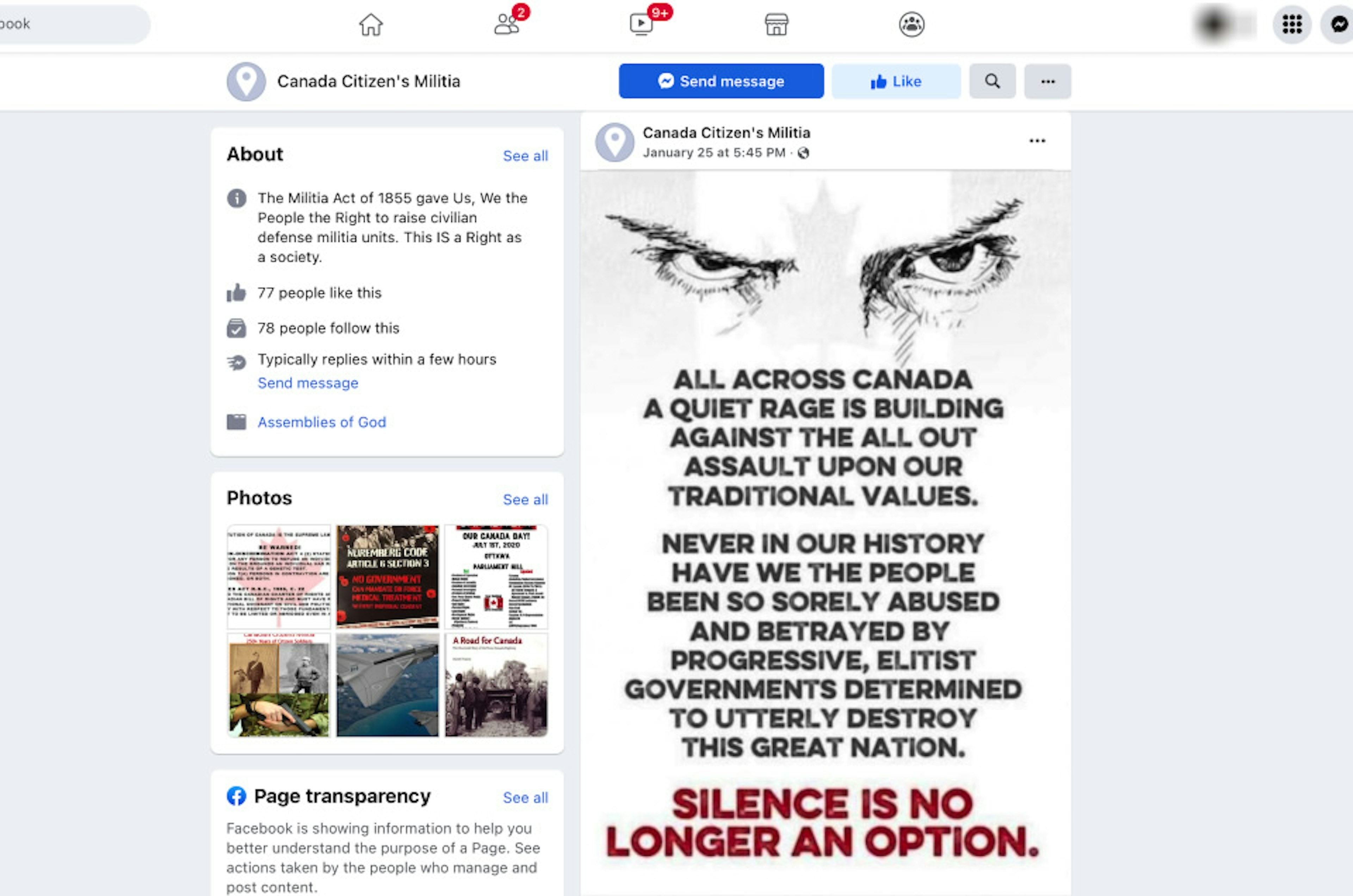Go to the Facebook Home icon

tap(370, 25)
